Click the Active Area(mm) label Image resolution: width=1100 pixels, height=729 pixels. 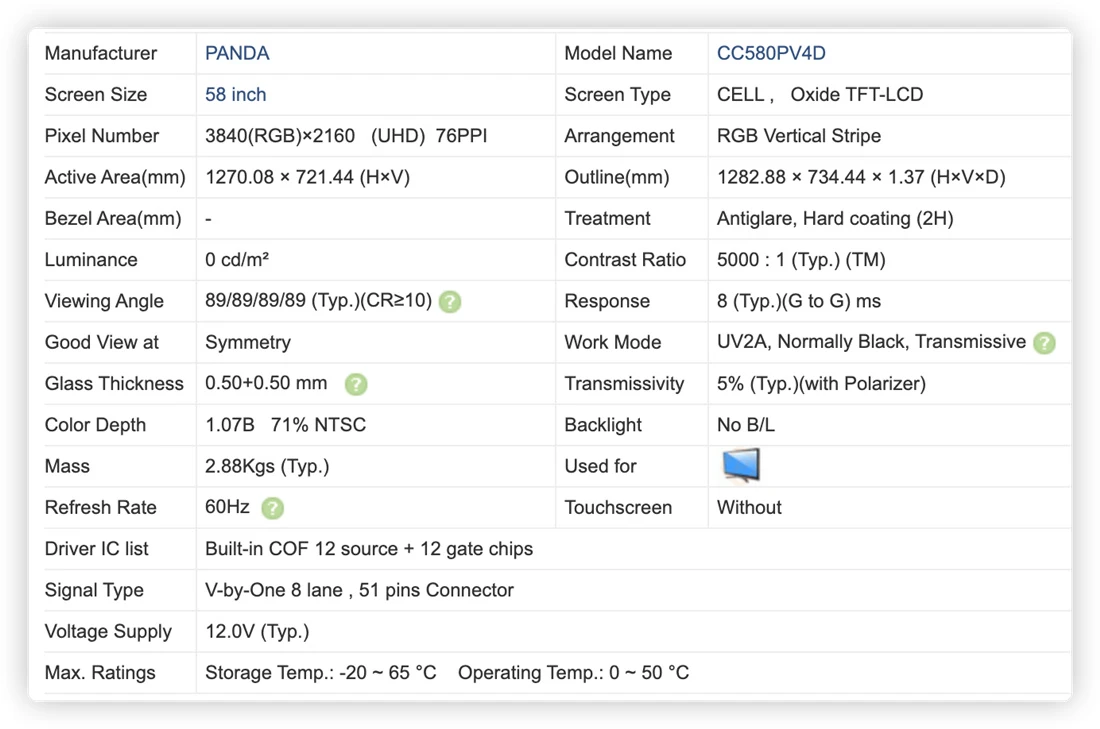[115, 178]
